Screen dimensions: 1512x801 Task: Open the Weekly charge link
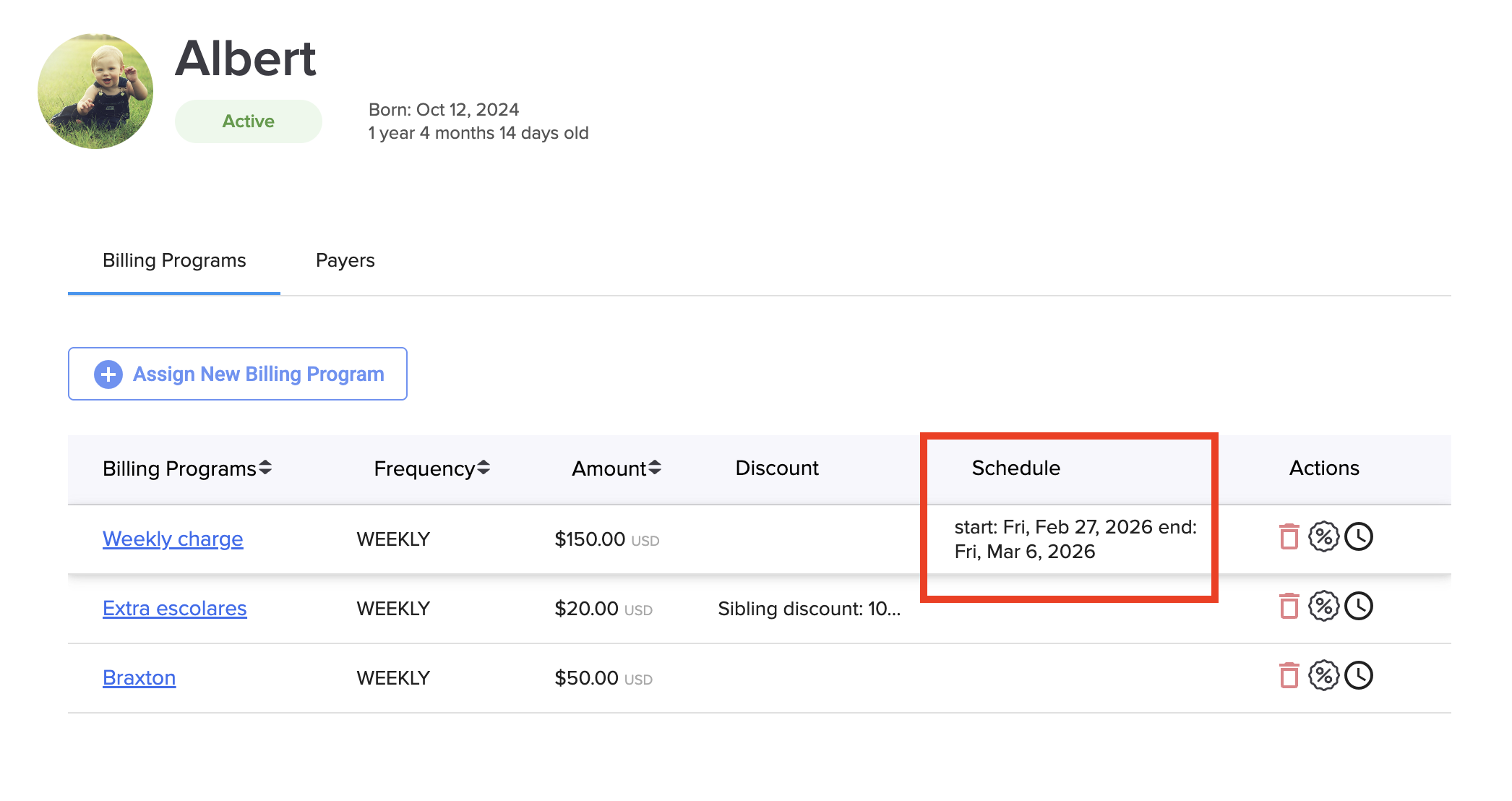click(x=173, y=539)
